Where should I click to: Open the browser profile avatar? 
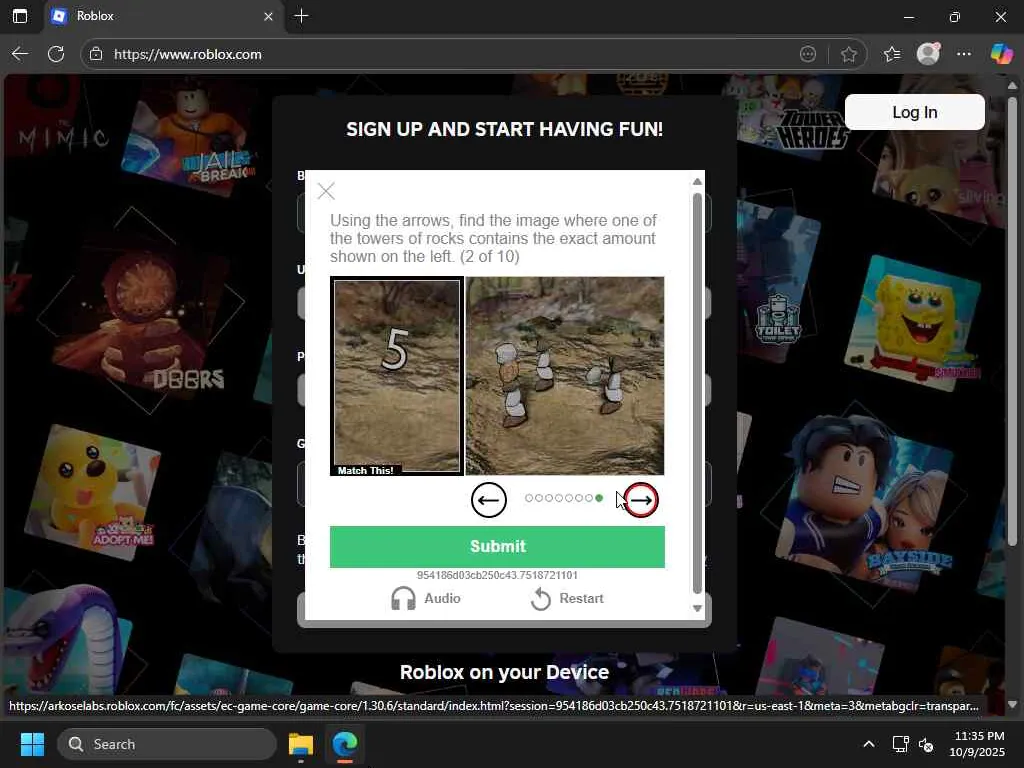tap(928, 54)
